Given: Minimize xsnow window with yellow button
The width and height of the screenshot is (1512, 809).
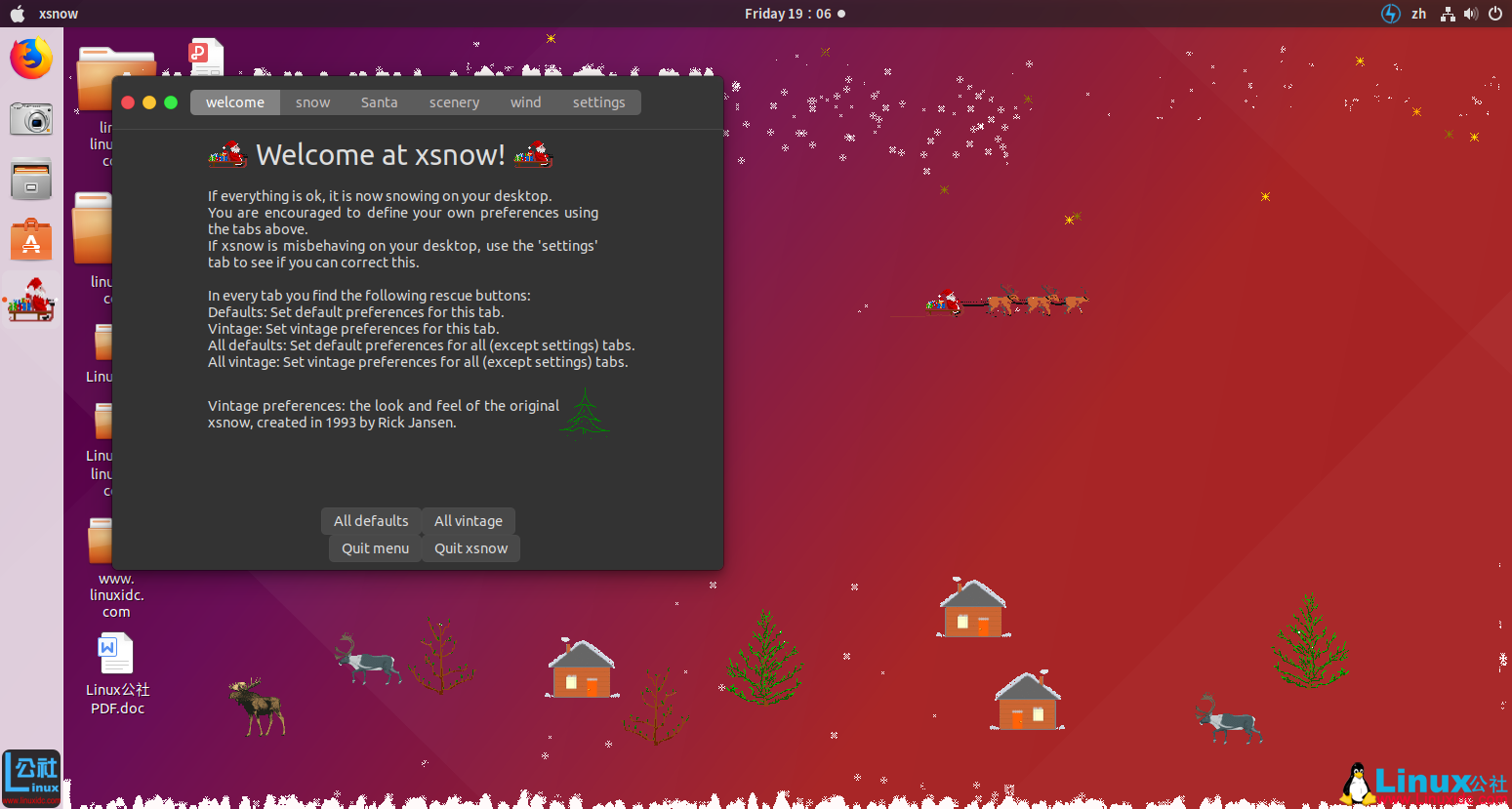Looking at the screenshot, I should (149, 102).
